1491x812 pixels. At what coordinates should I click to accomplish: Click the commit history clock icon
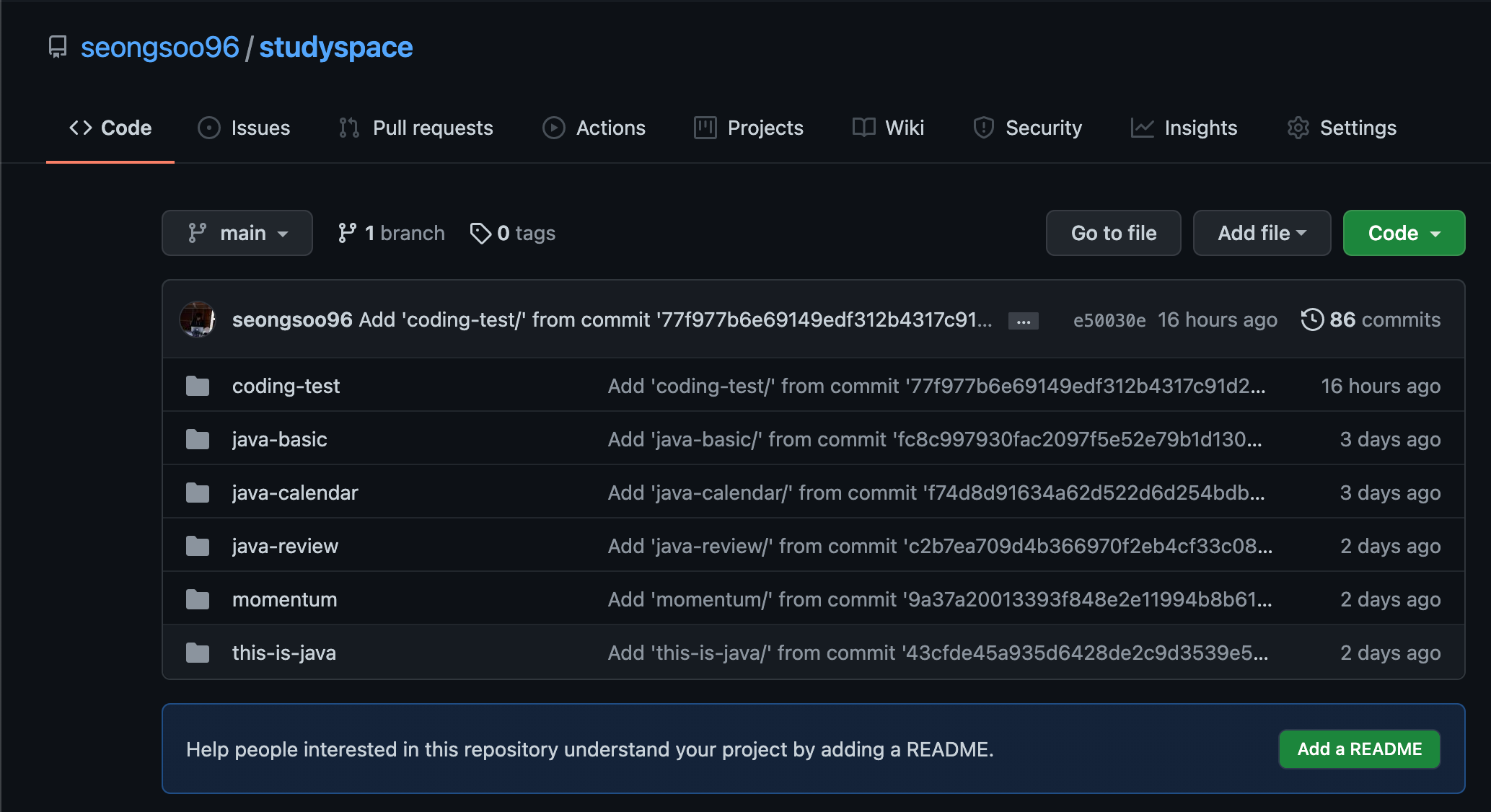[1312, 319]
